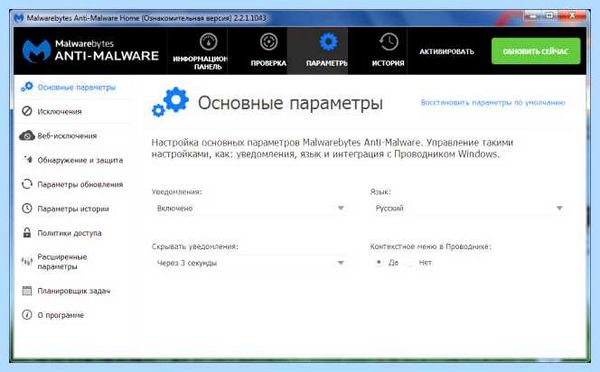The width and height of the screenshot is (600, 372).
Task: Click the Скрывать уведомления: label
Action: click(195, 246)
